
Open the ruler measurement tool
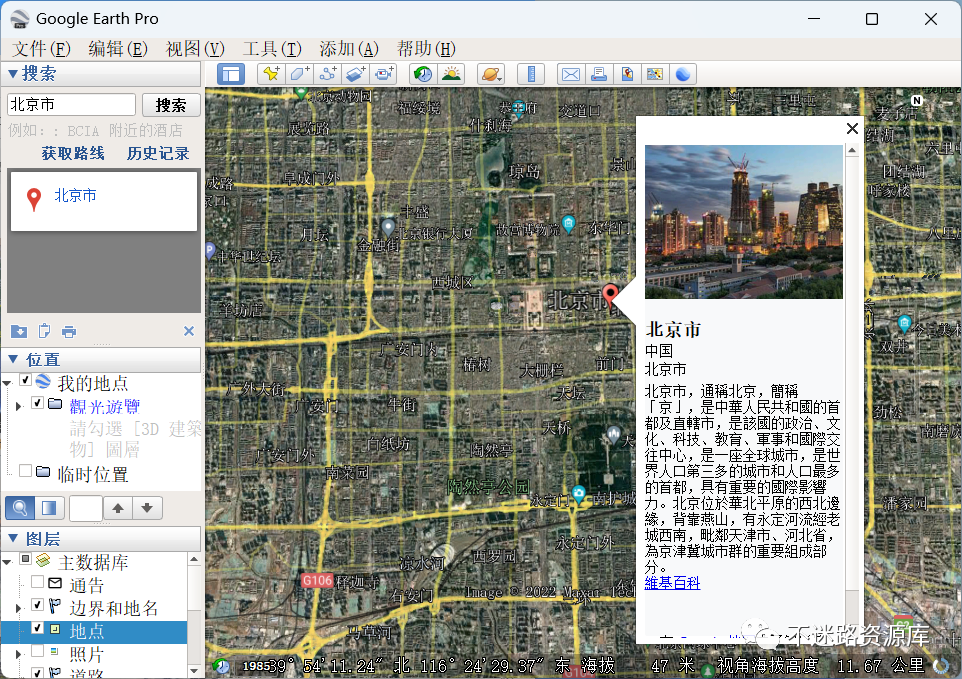pyautogui.click(x=531, y=74)
